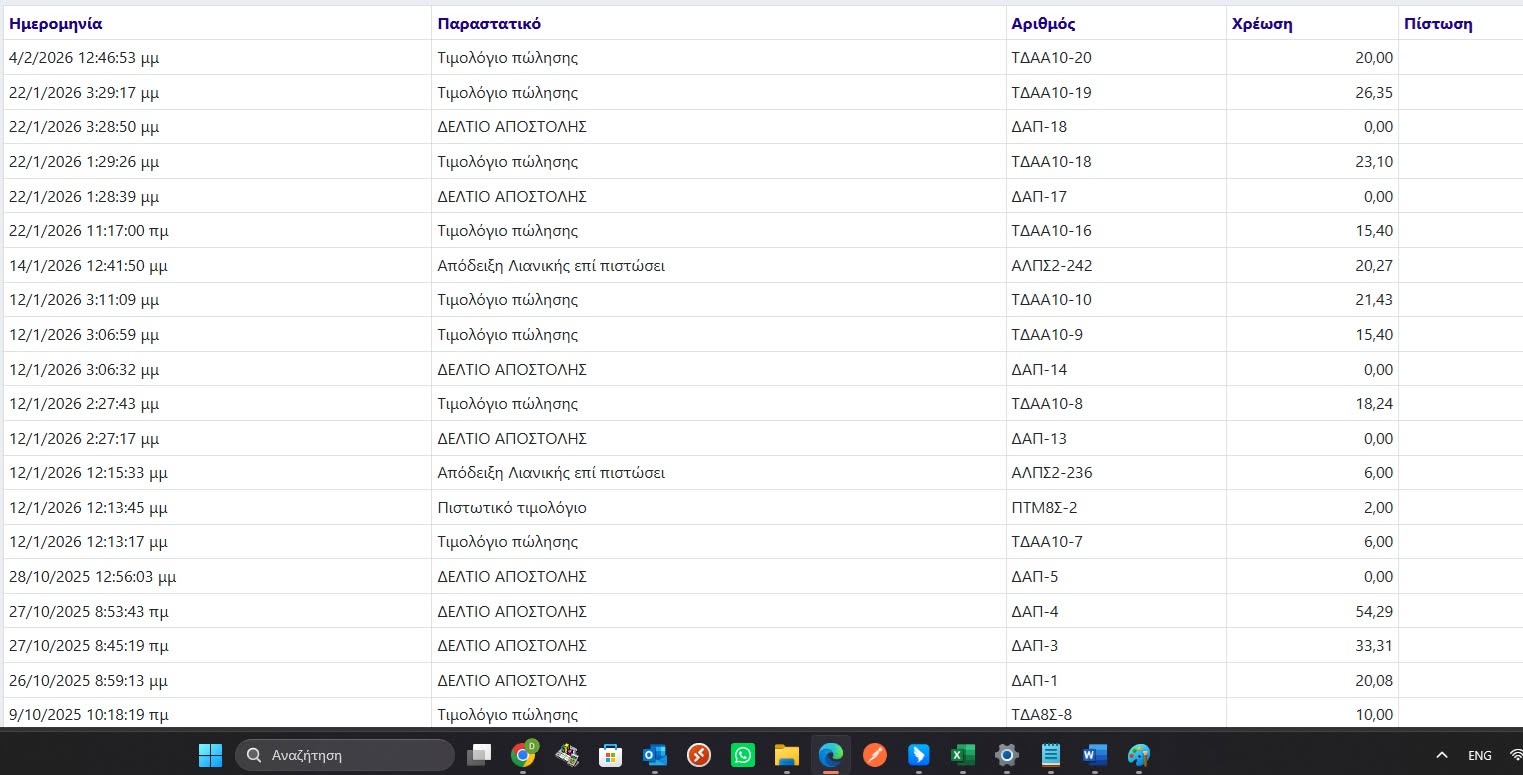Viewport: 1523px width, 775px height.
Task: Click the Αριθμός column header
Action: click(x=1044, y=24)
